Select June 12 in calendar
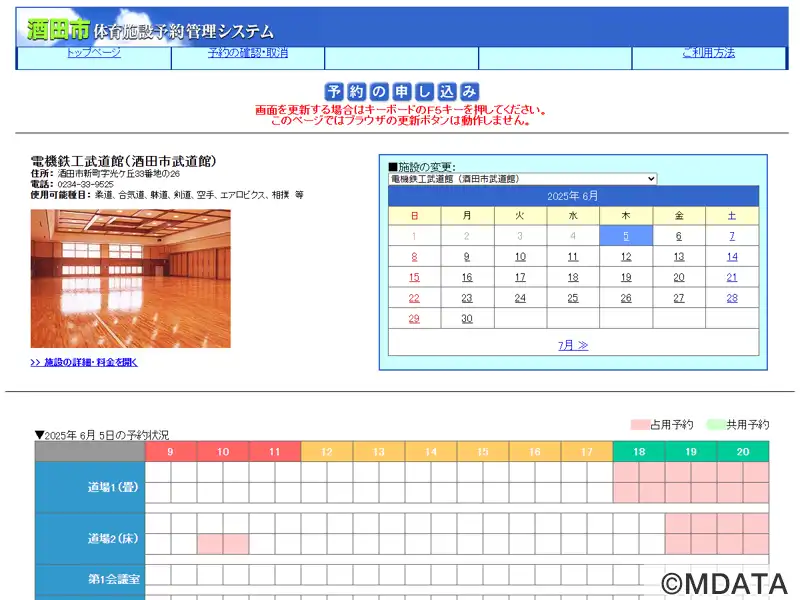 pos(626,257)
